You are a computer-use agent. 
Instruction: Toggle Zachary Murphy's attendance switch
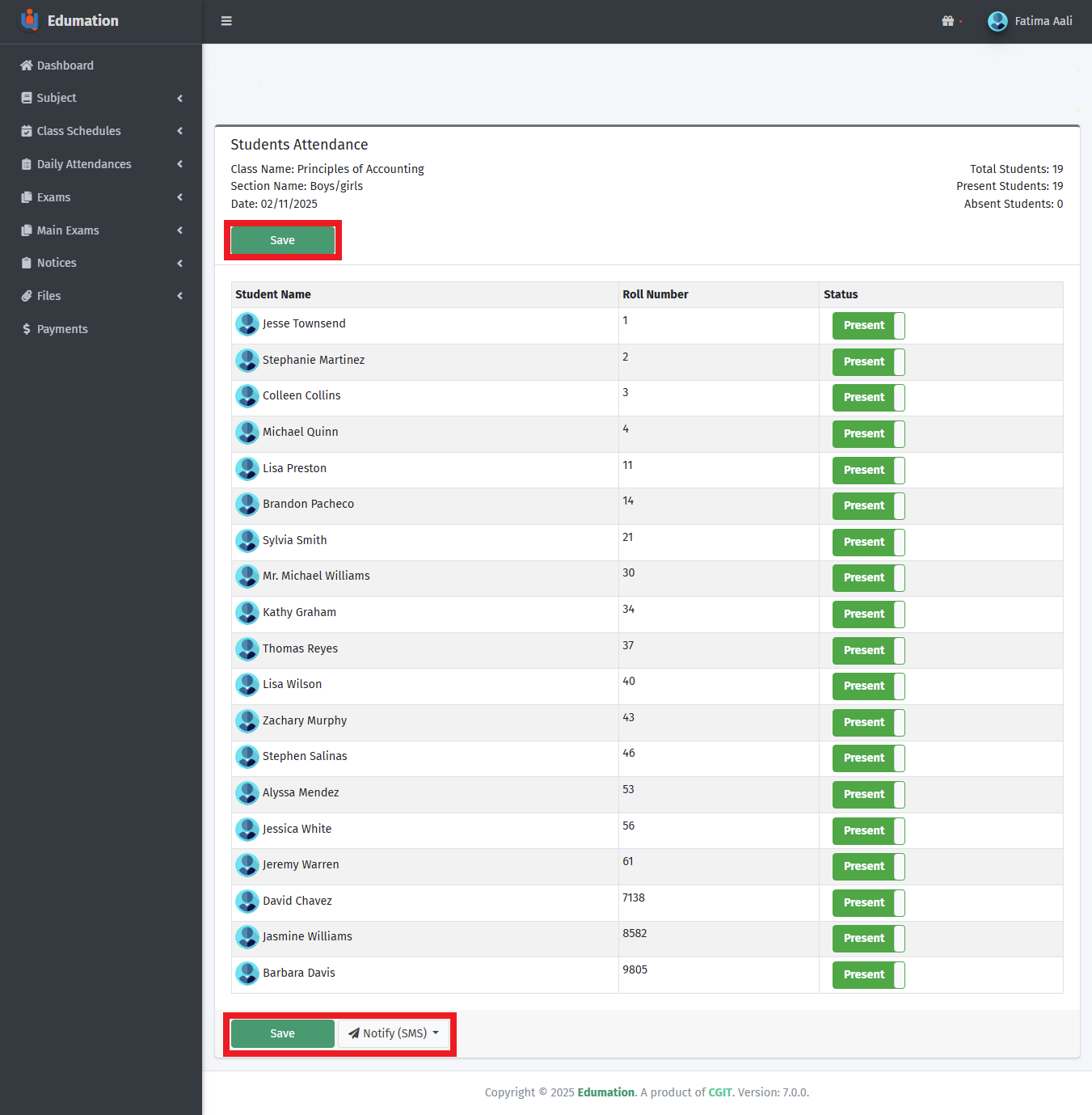868,723
